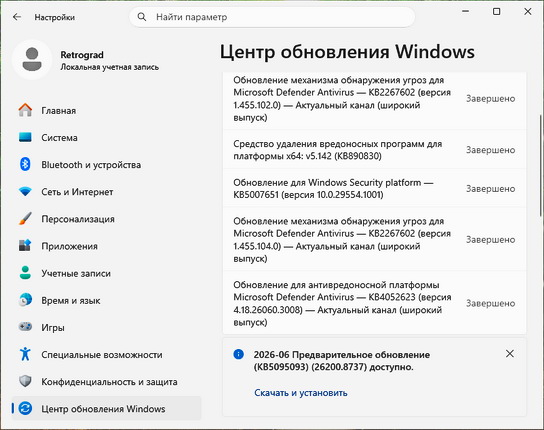Minimize the Настройки window

coord(465,11)
